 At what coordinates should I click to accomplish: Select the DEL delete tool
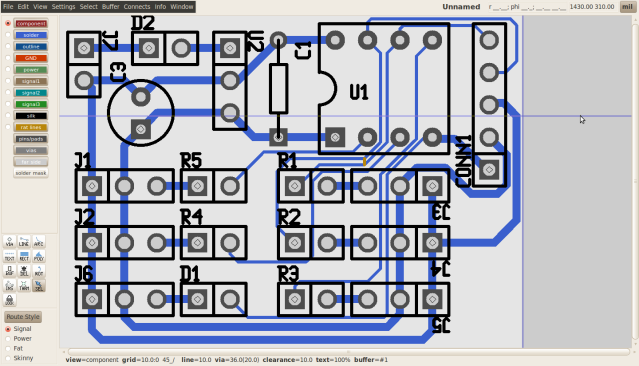(x=24, y=271)
